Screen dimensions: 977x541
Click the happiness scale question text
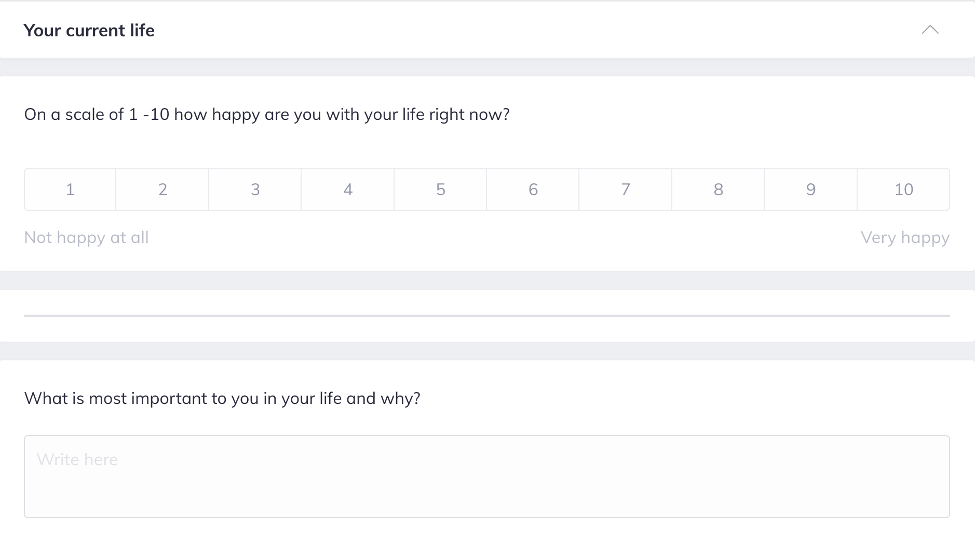[x=267, y=114]
